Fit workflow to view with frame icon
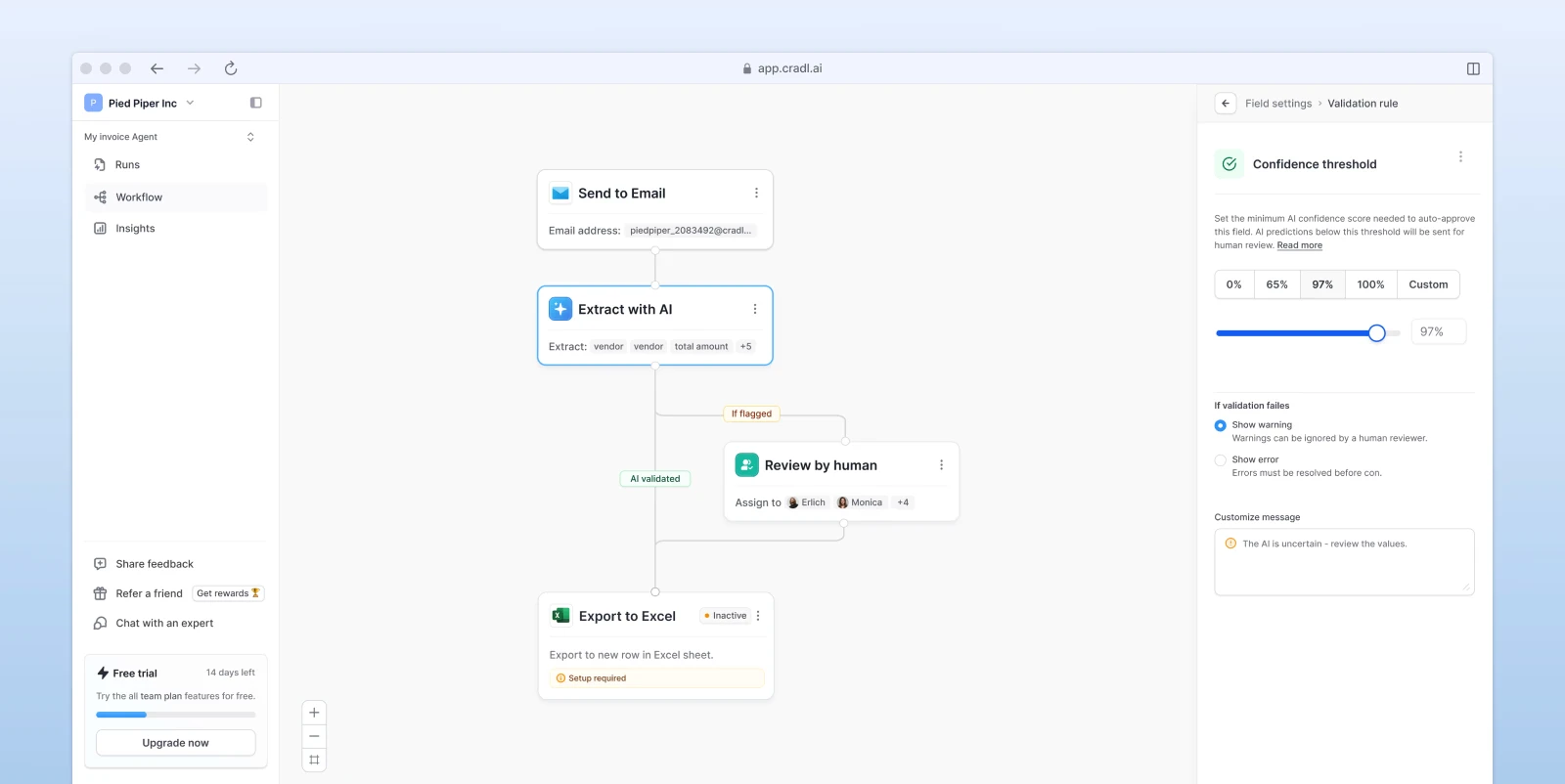 tap(314, 760)
